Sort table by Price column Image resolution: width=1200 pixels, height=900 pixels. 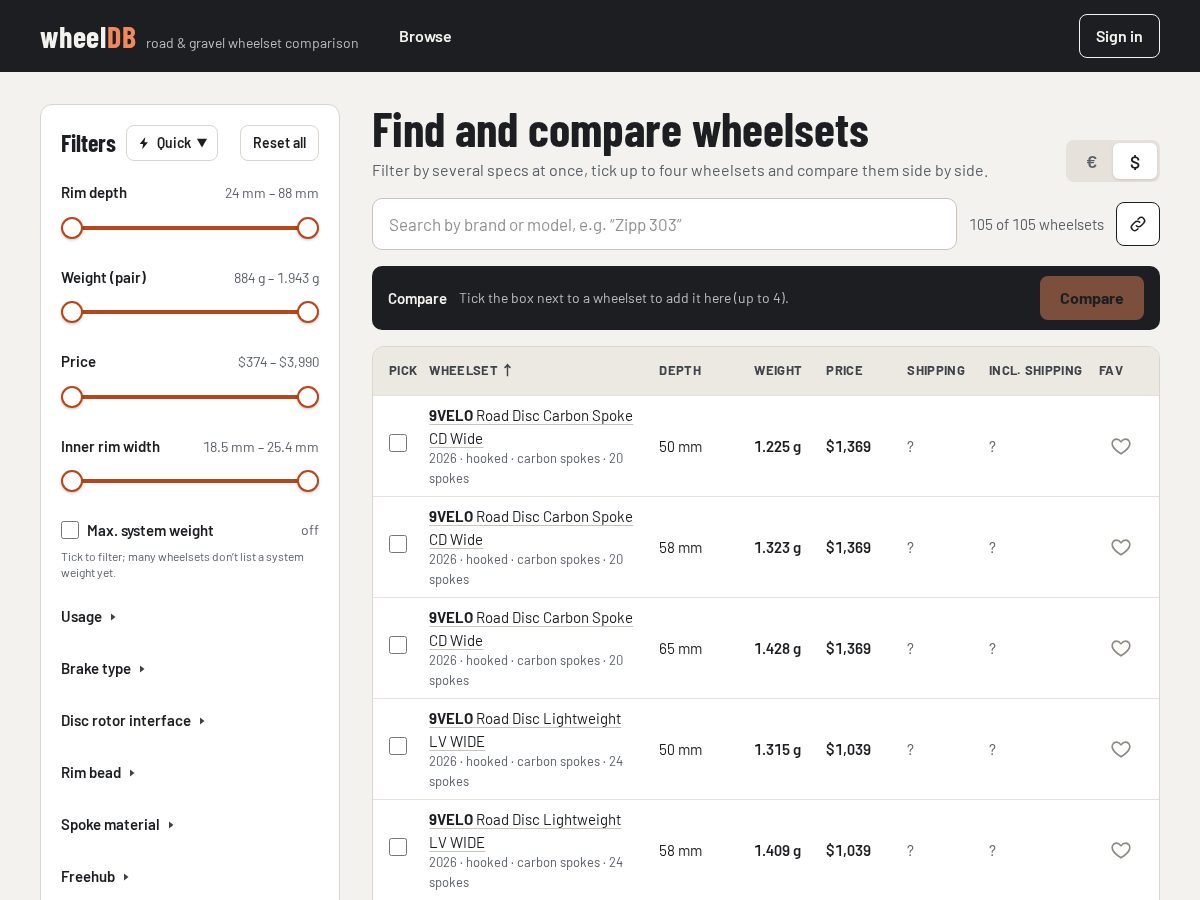click(844, 370)
